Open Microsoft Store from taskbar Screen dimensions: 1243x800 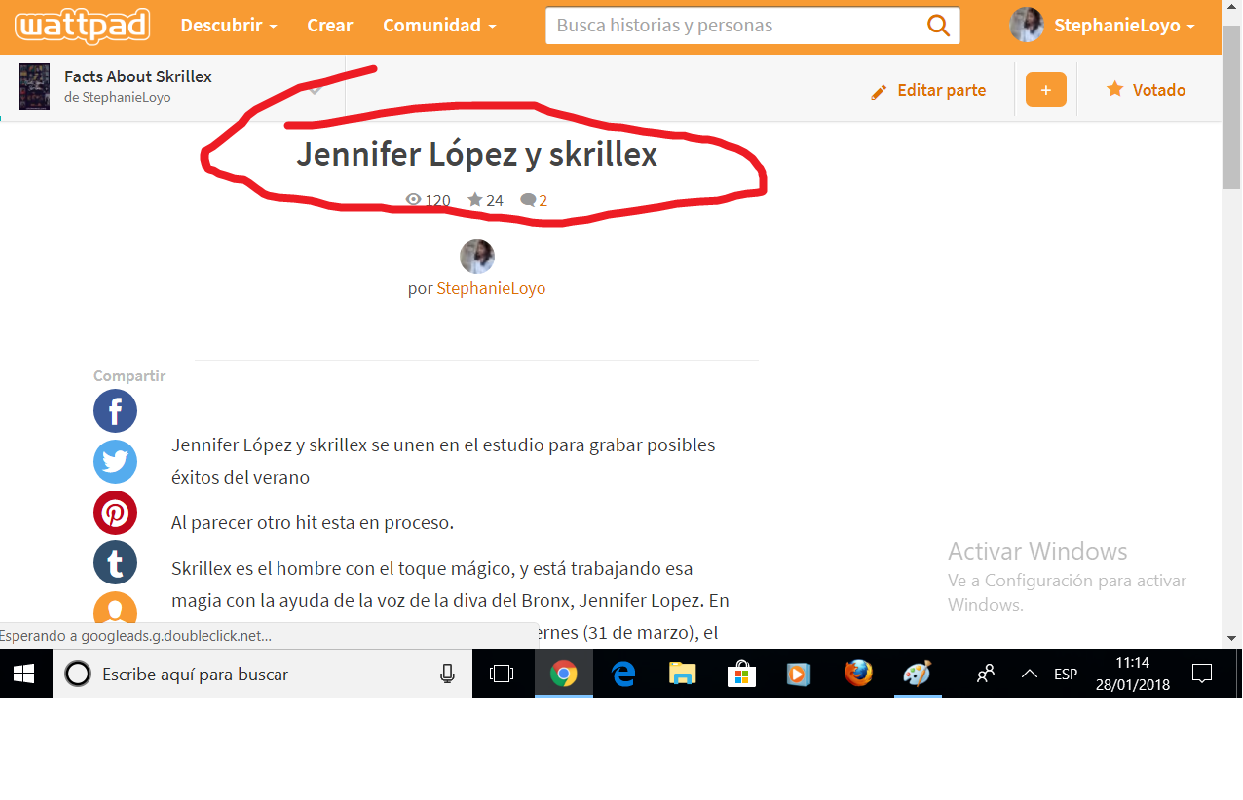[x=741, y=674]
